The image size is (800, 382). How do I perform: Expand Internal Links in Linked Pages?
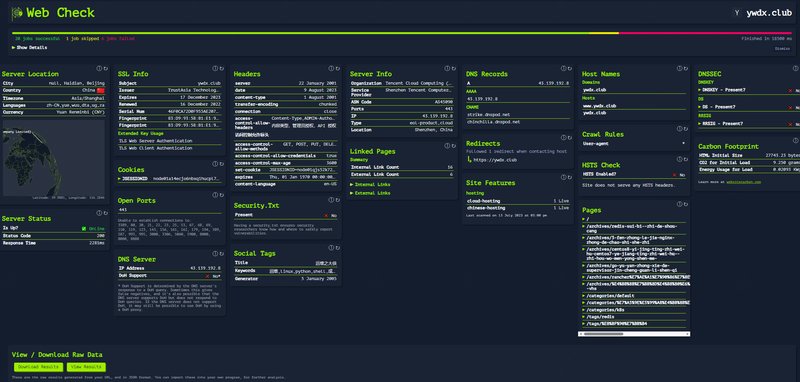pos(370,184)
